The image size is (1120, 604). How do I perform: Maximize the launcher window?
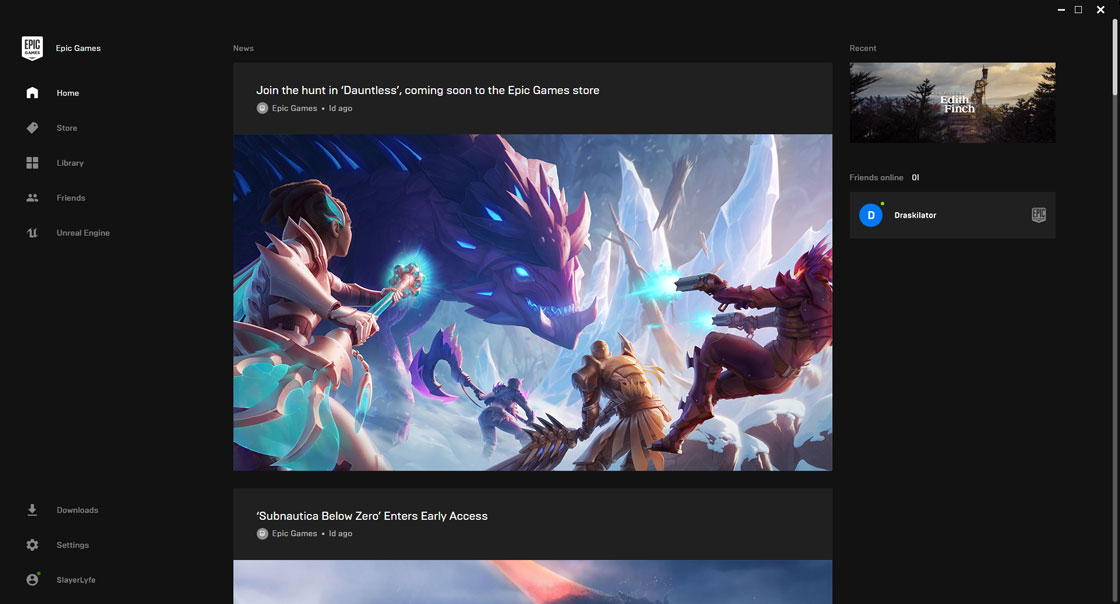pos(1078,10)
